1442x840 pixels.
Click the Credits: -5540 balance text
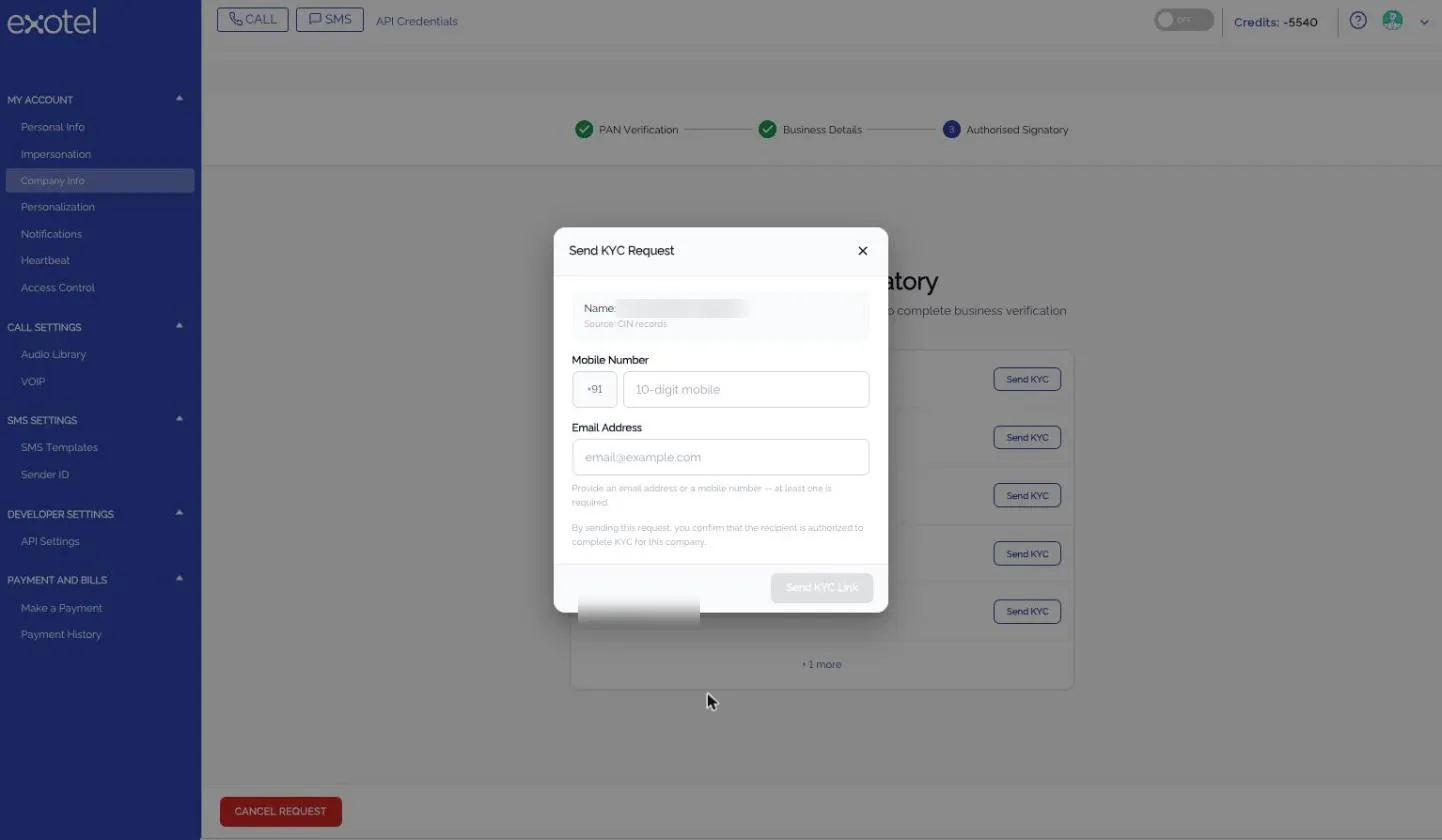click(x=1276, y=22)
